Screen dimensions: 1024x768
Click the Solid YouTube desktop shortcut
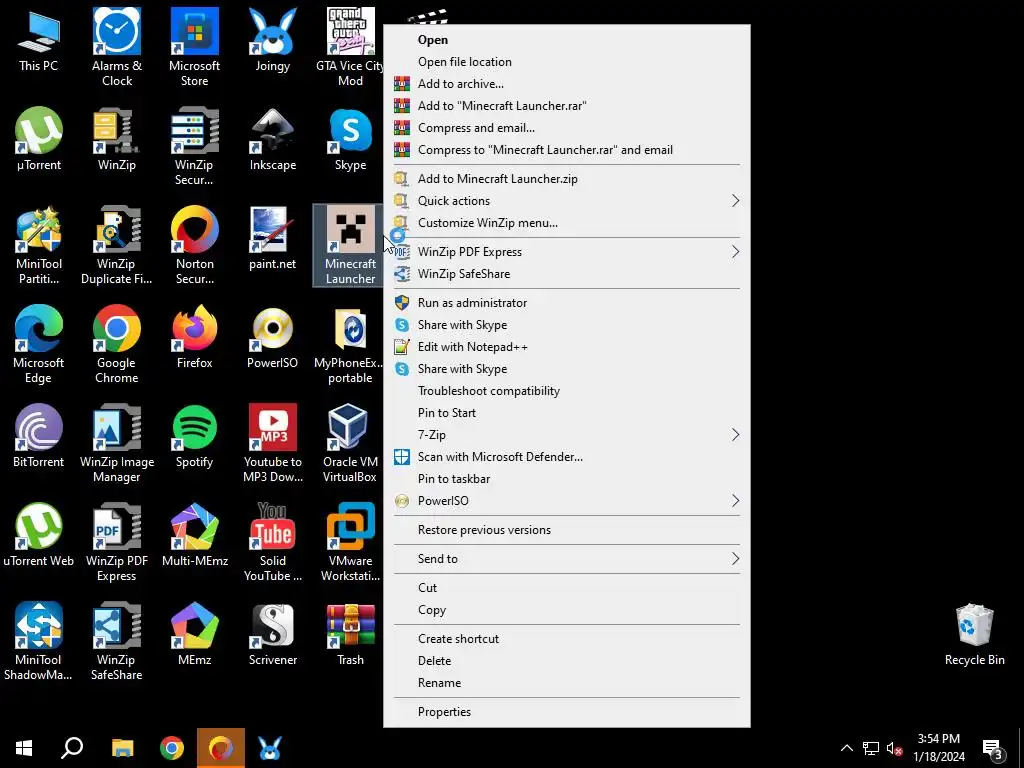click(x=272, y=543)
